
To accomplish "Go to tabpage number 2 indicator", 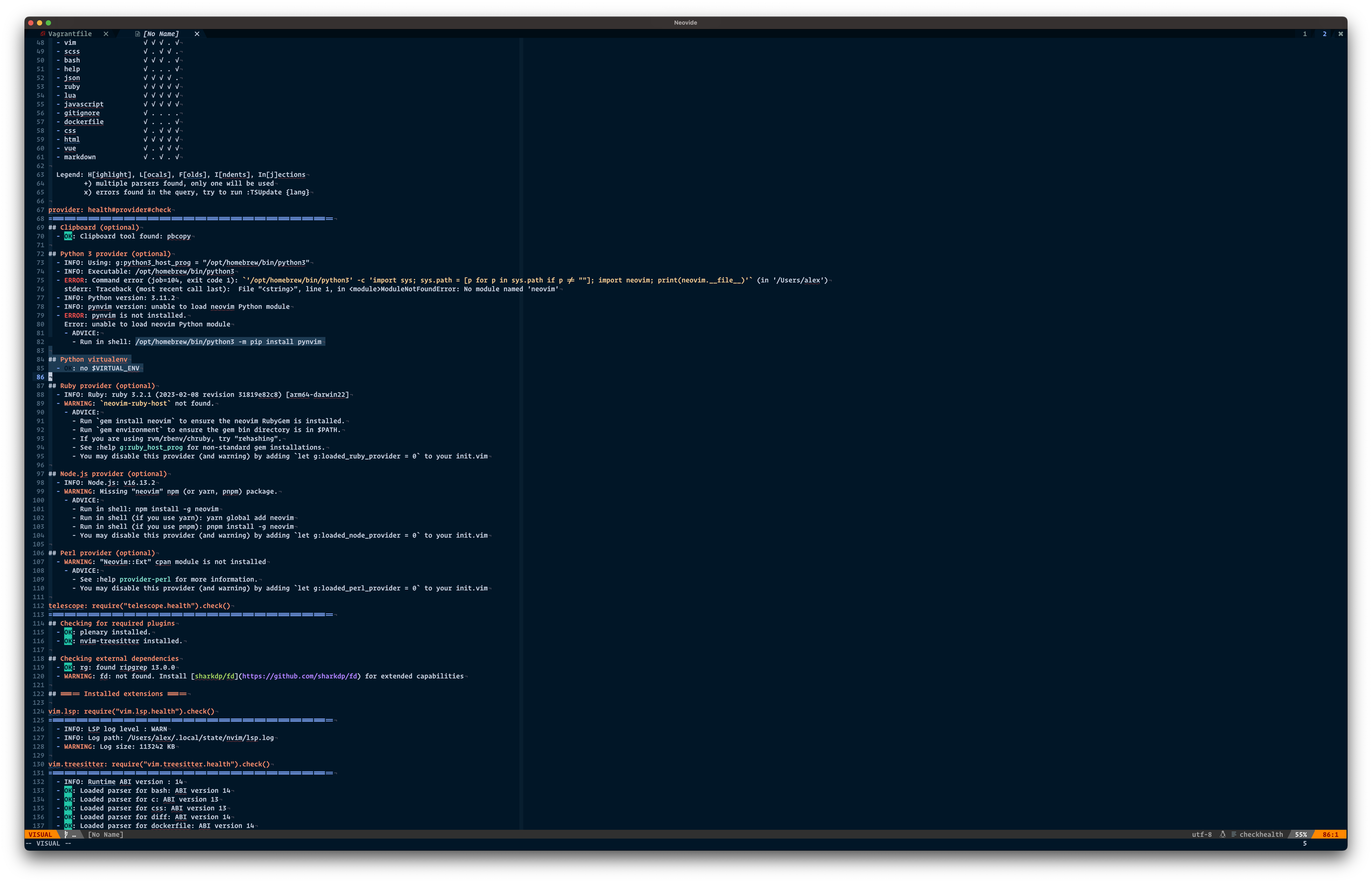I will 1325,34.
